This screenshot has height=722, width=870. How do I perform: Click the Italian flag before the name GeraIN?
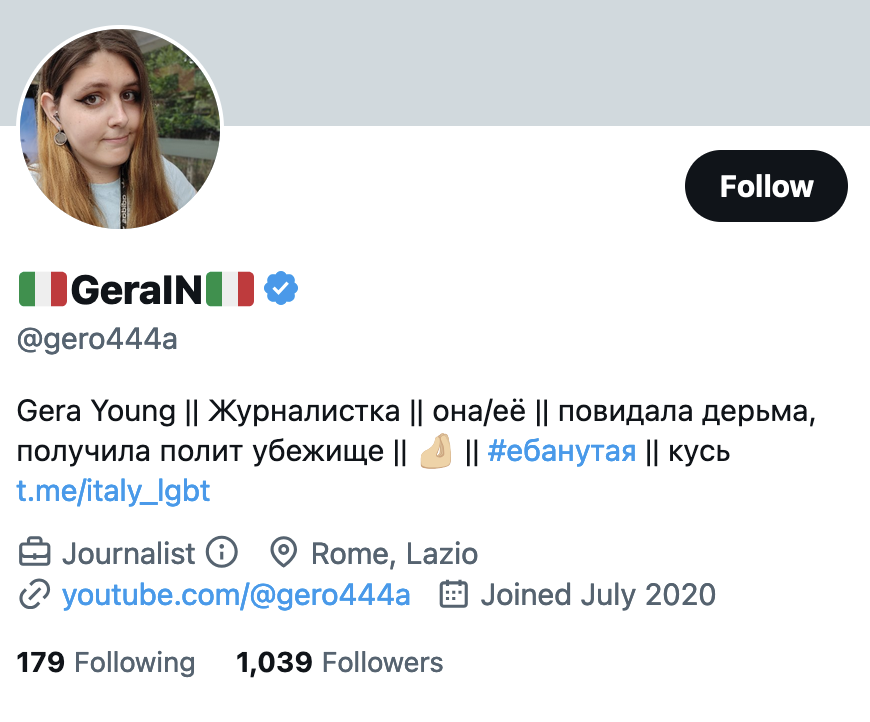pos(42,290)
